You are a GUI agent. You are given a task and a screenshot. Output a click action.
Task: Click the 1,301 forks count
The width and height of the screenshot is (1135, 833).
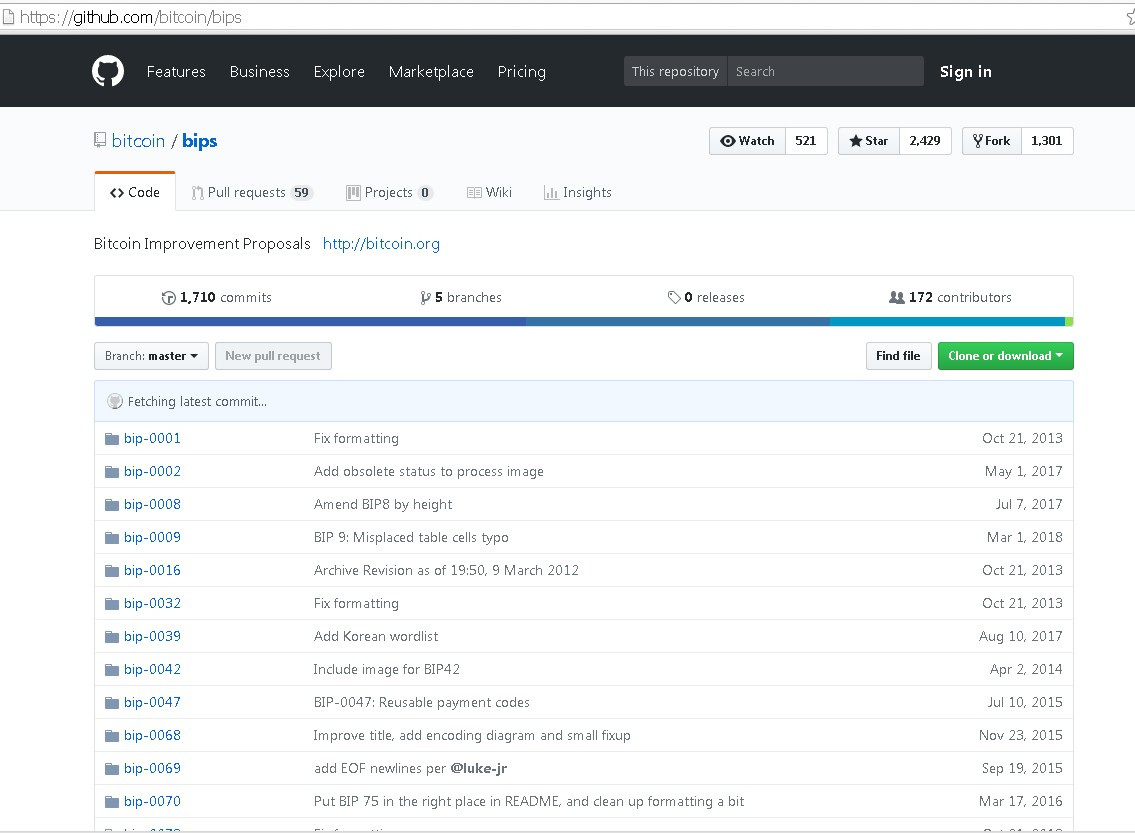point(1047,141)
